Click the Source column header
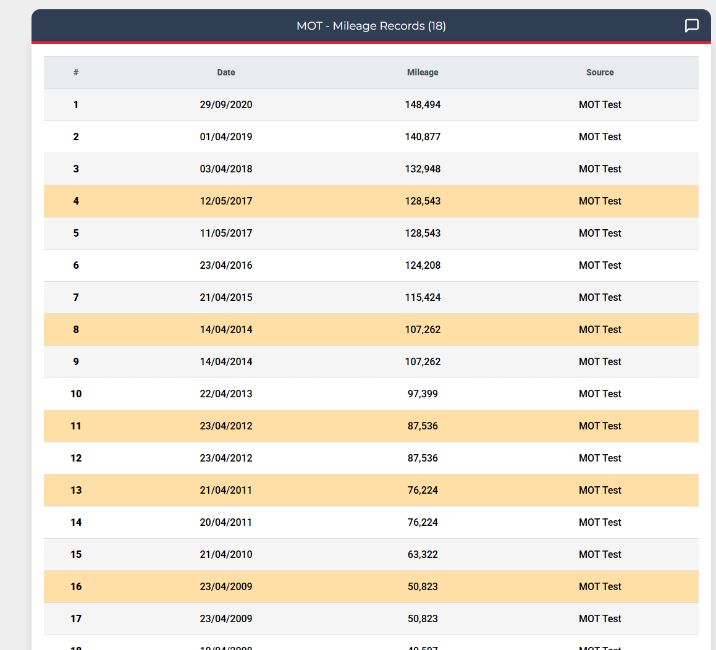716x650 pixels. click(600, 72)
